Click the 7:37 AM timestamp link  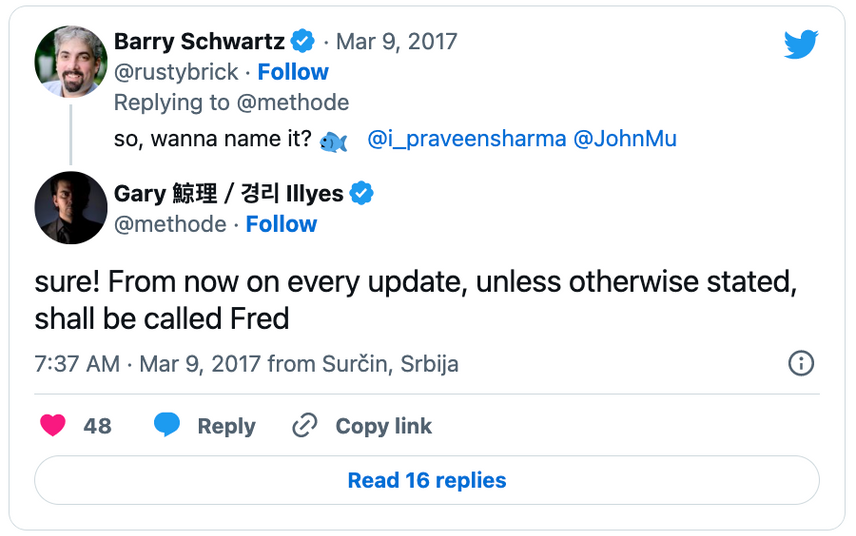click(x=77, y=363)
